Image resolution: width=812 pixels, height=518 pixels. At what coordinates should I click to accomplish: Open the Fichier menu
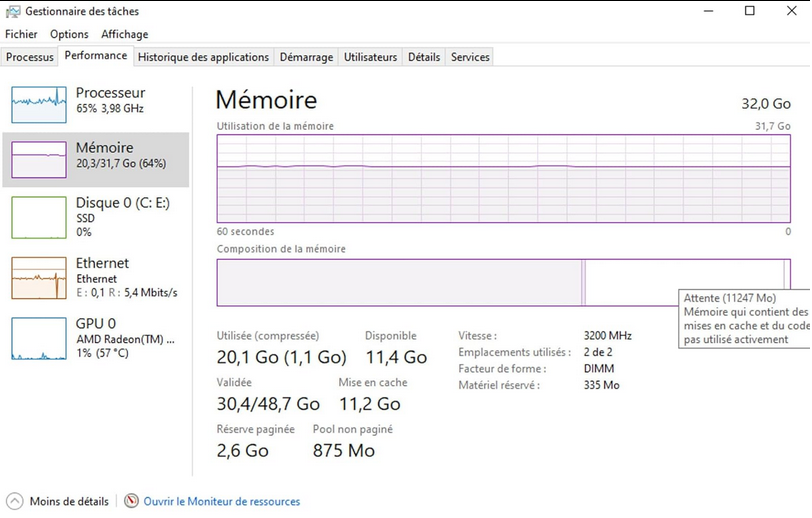[21, 34]
